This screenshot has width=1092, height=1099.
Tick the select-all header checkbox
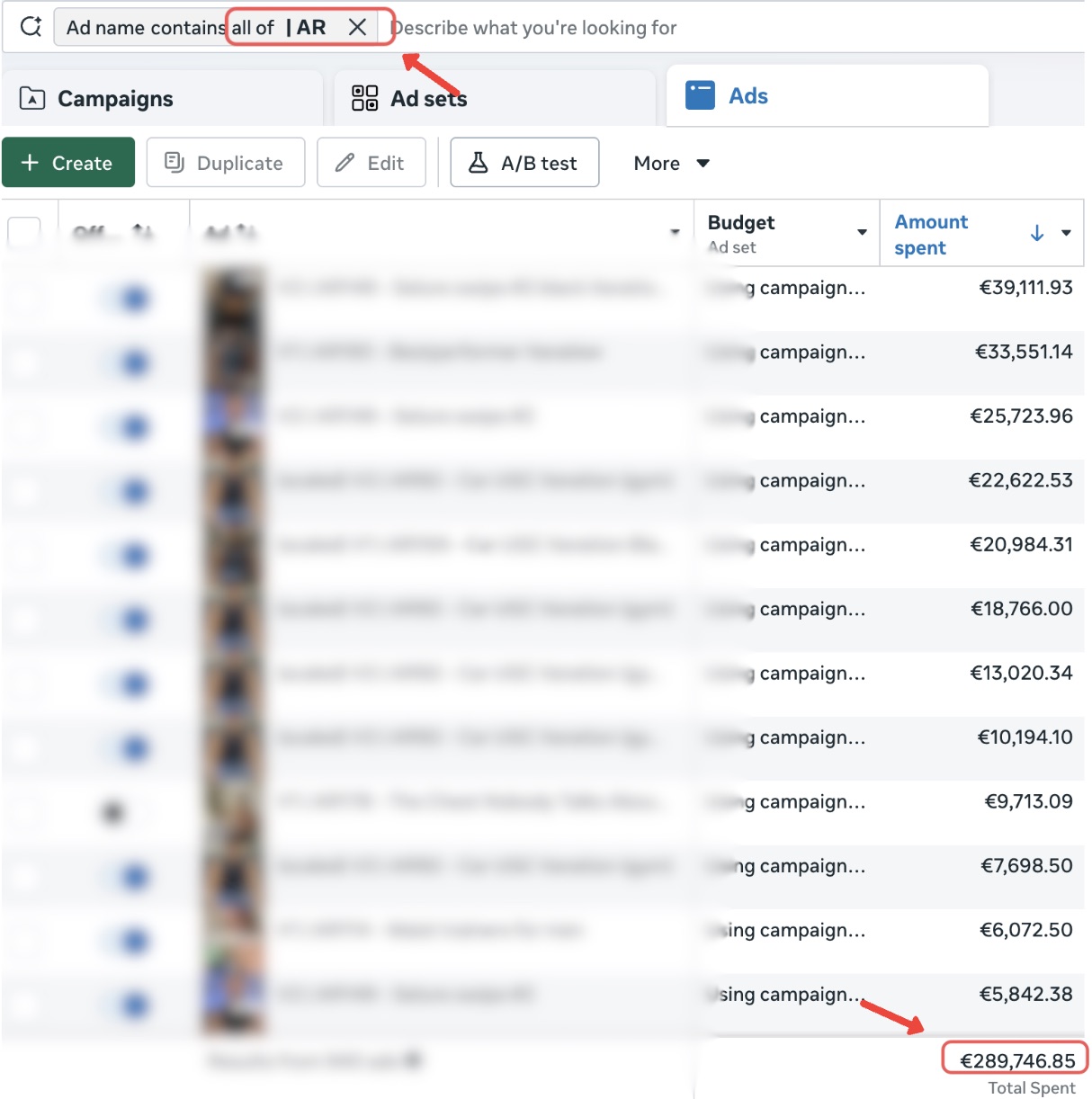point(24,233)
